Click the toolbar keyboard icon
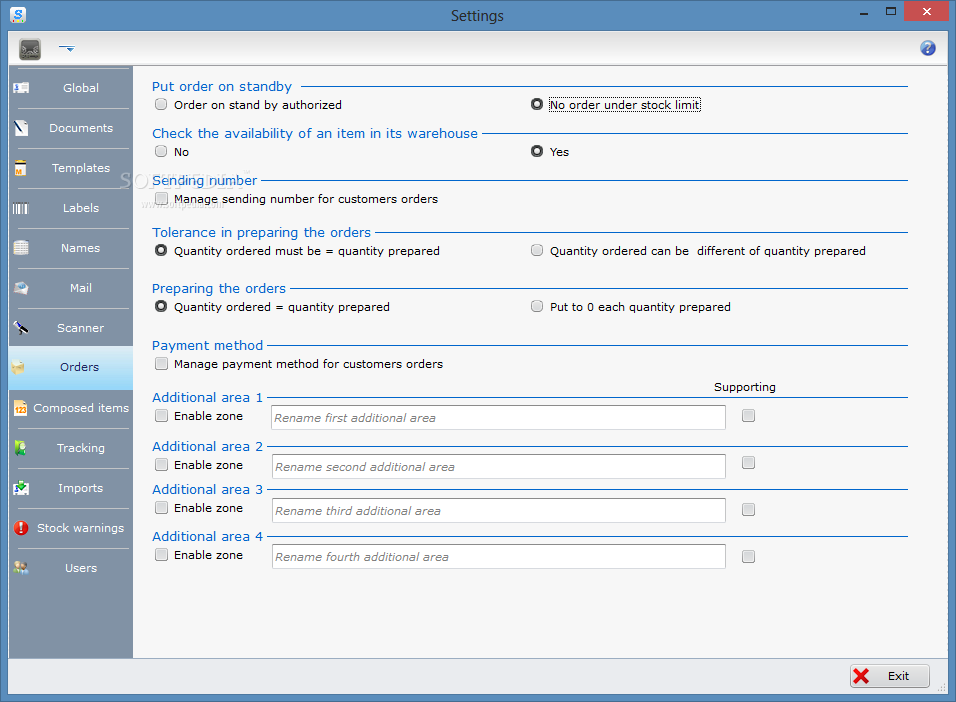956x702 pixels. (30, 49)
